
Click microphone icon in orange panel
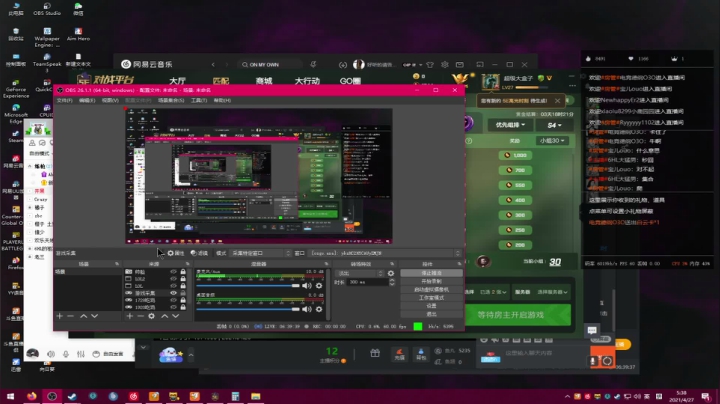(x=593, y=361)
